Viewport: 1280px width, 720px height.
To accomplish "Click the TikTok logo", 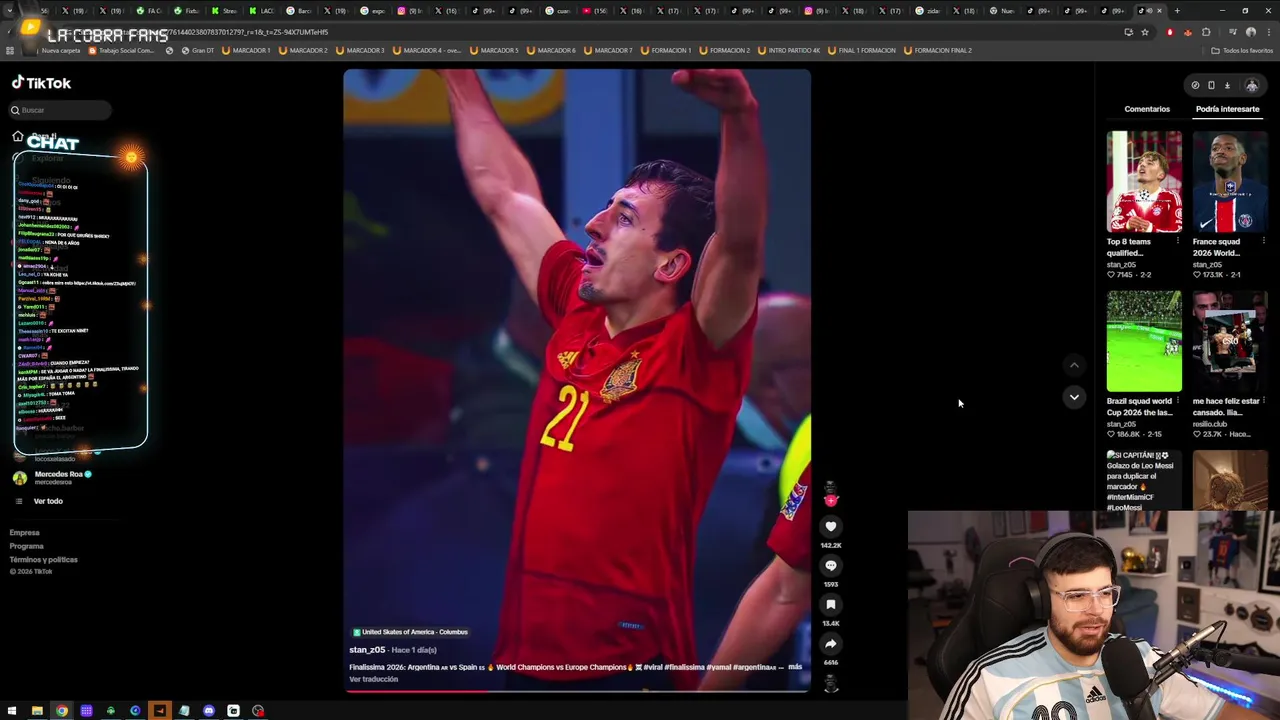I will (41, 83).
